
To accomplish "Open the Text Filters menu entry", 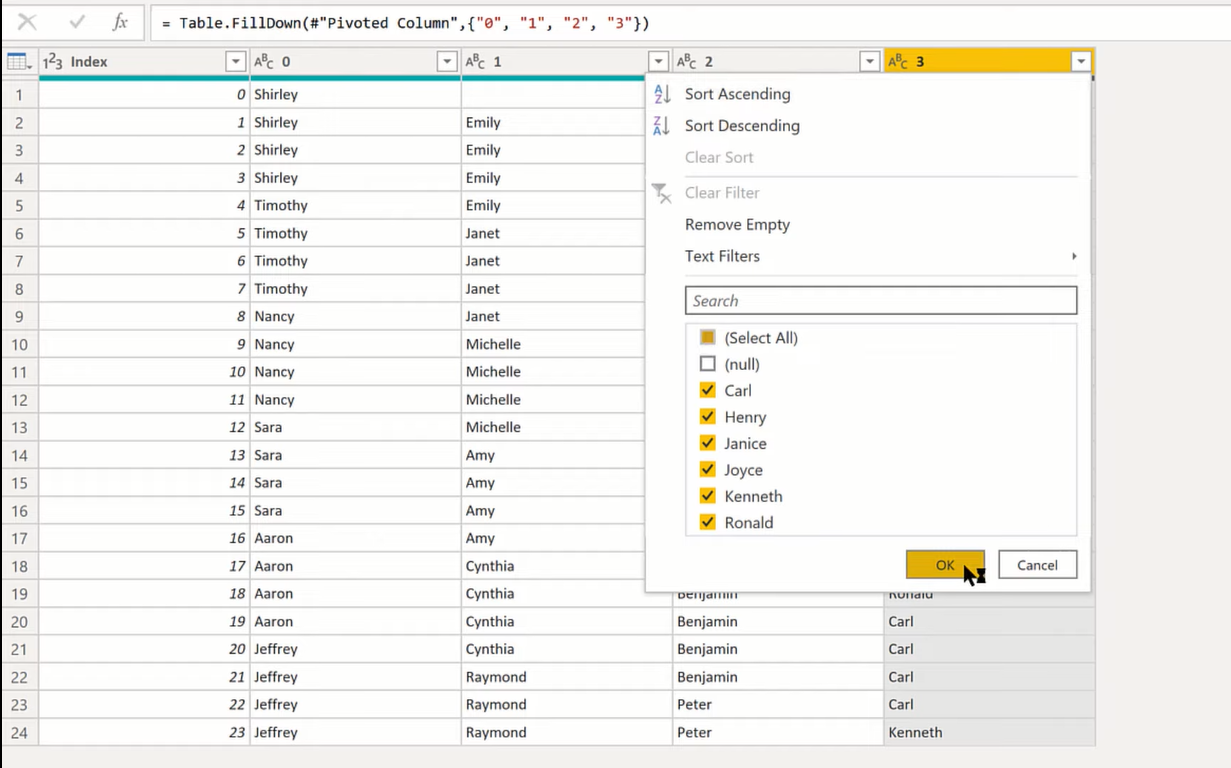I will click(722, 256).
